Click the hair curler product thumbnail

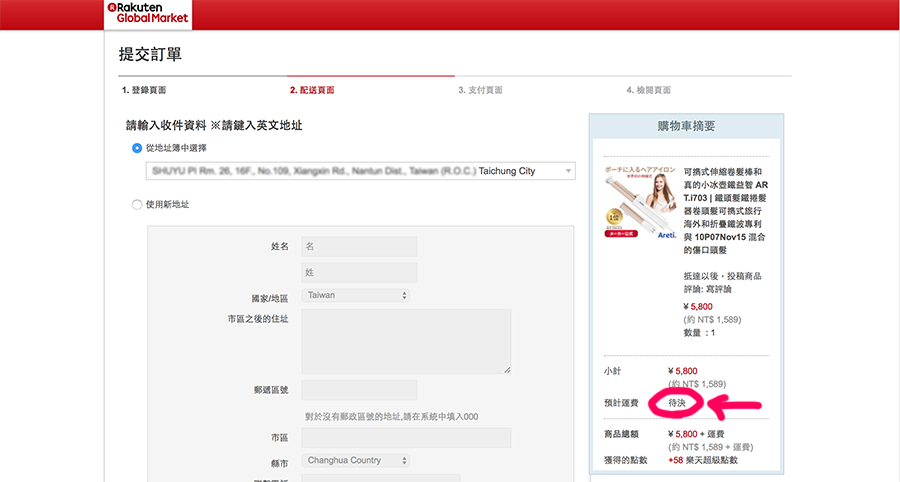632,204
